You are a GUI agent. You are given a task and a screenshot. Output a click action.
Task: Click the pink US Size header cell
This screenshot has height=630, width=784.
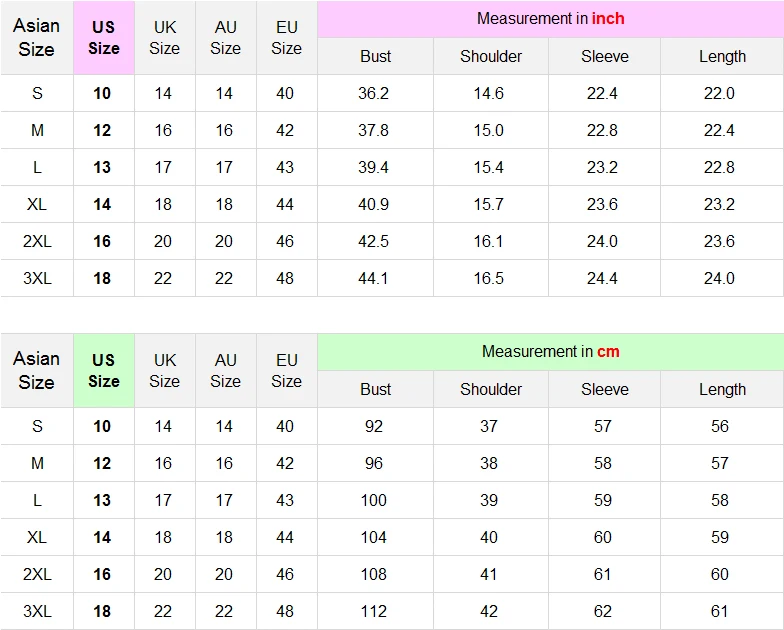coord(104,38)
